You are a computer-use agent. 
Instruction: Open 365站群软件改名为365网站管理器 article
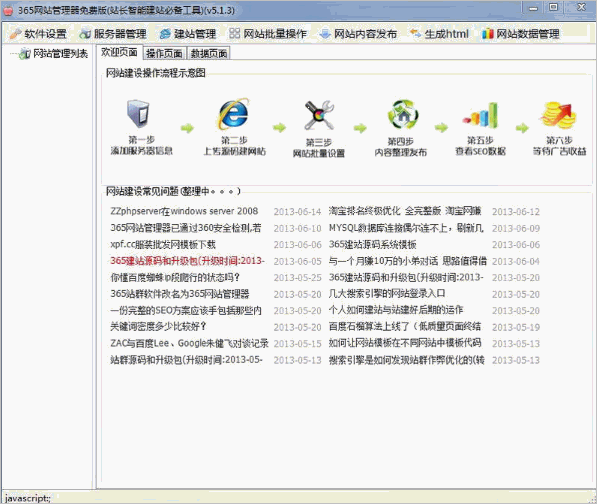coord(180,294)
